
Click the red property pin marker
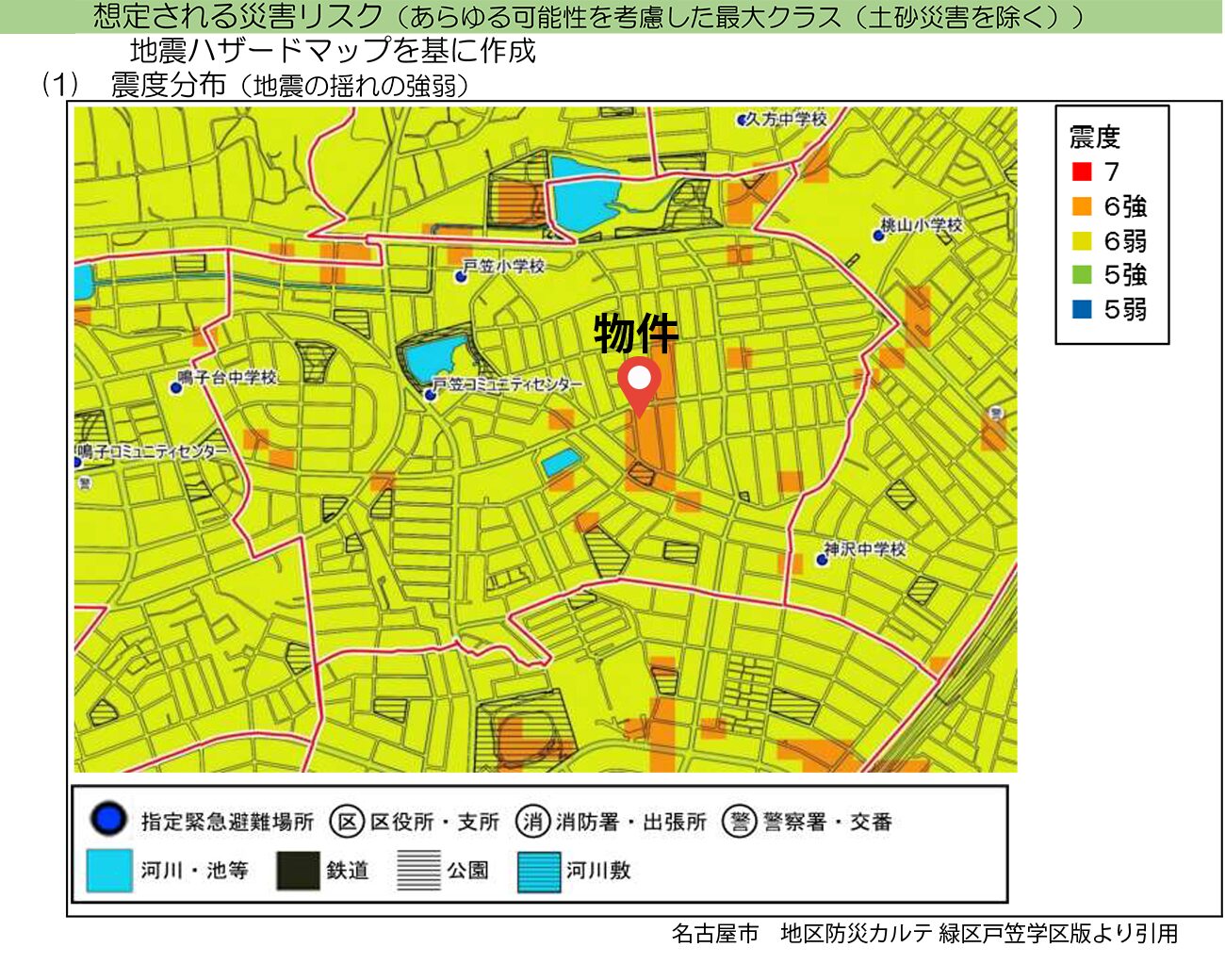point(639,383)
